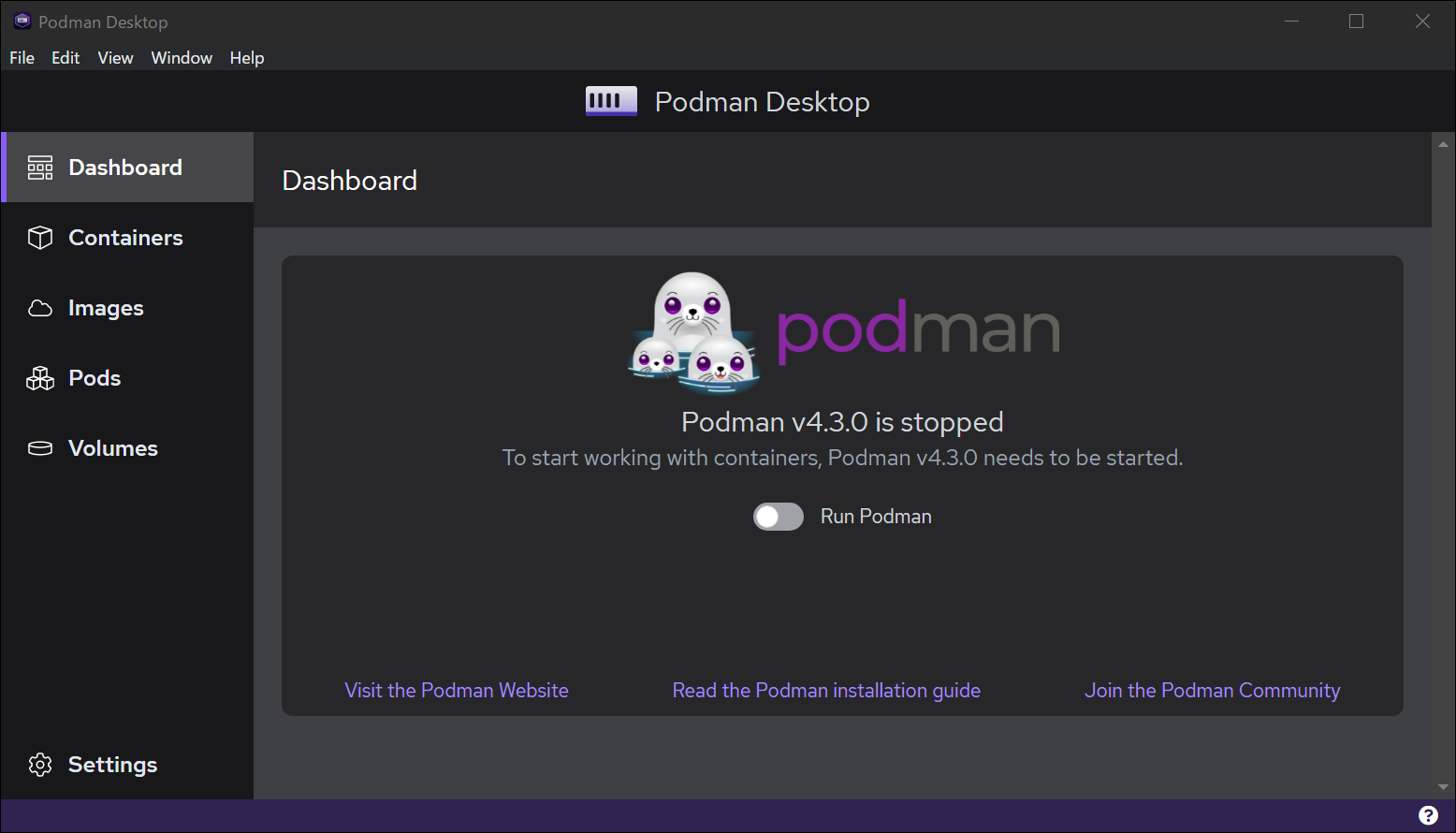Open Pods using the stacked cubes icon

tap(40, 378)
